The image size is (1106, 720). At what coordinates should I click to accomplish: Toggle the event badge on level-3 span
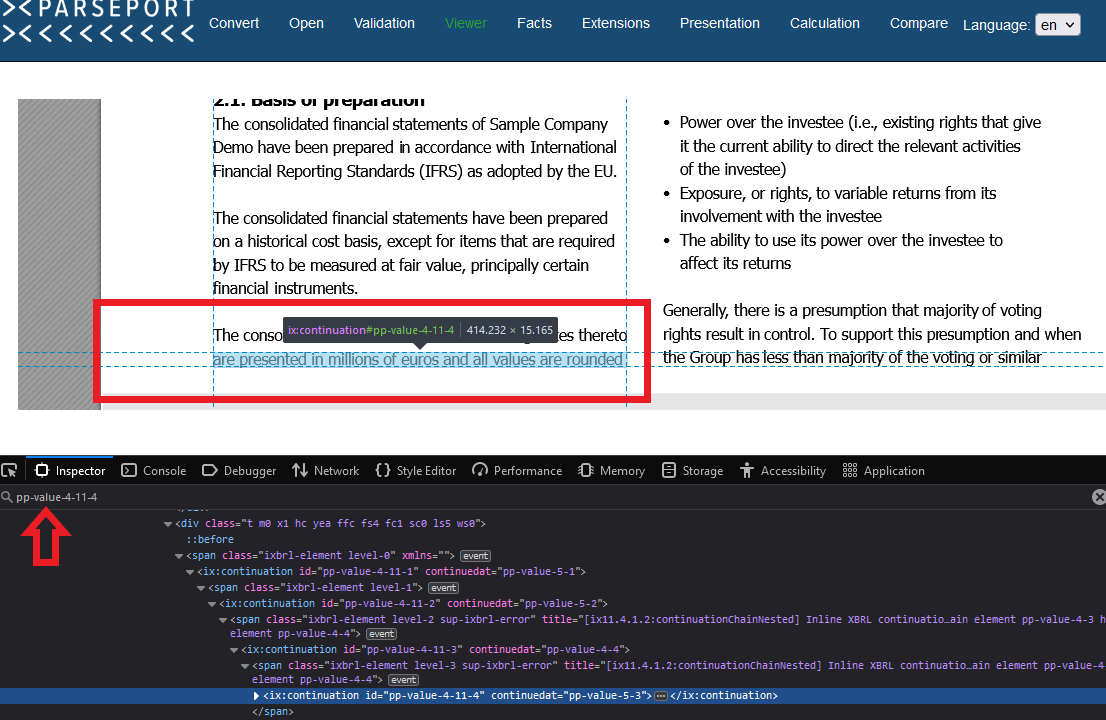pos(403,679)
